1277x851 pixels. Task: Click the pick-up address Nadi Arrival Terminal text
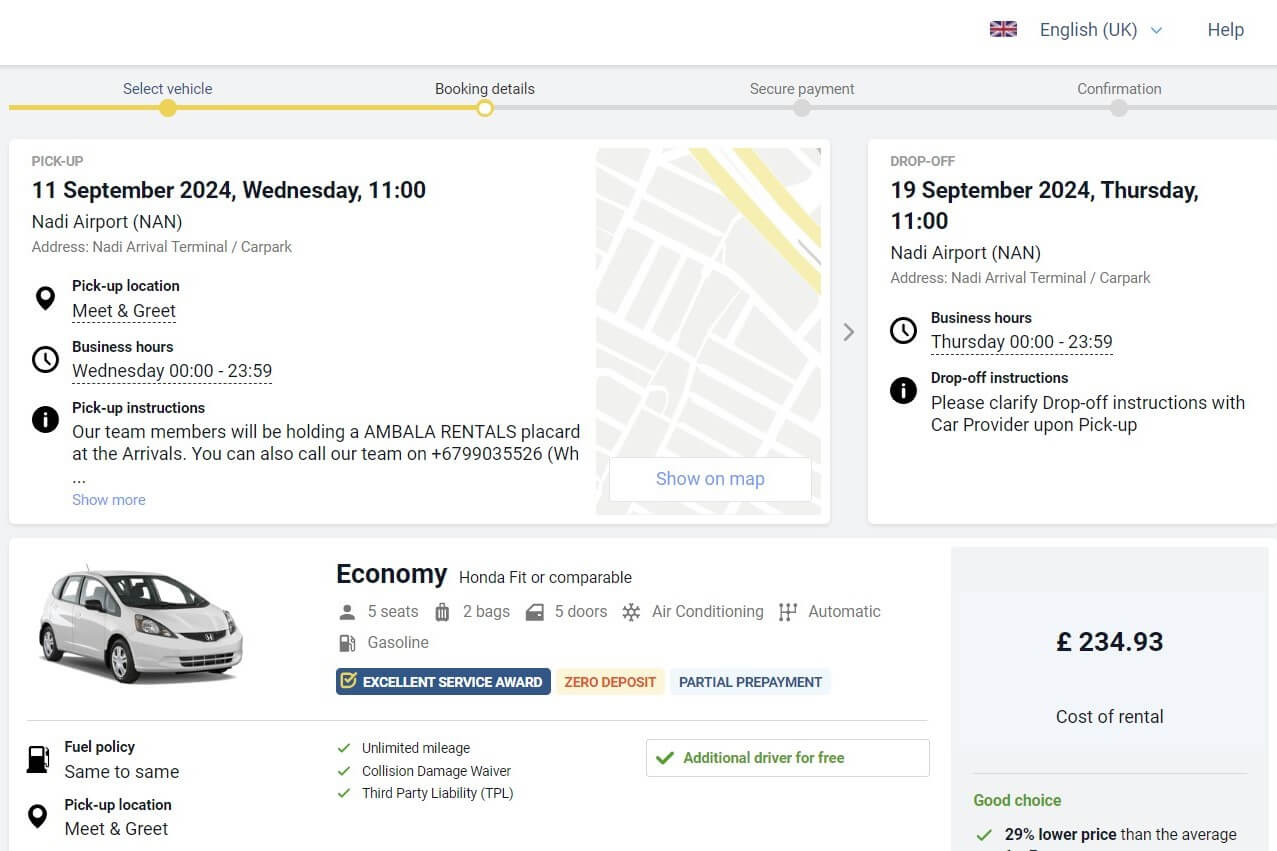(x=162, y=247)
